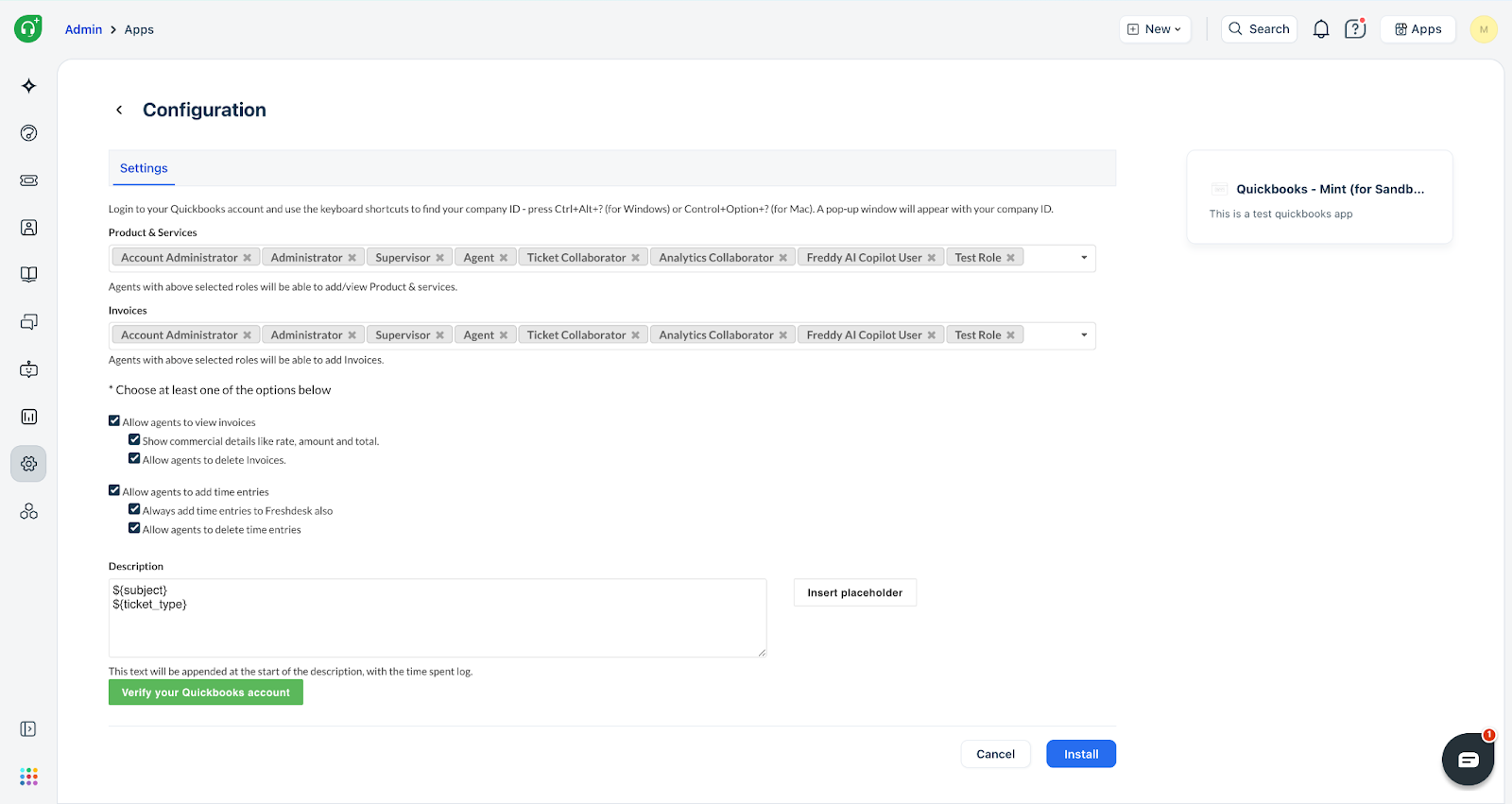Toggle Always add time entries to Freshdesk
Image resolution: width=1512 pixels, height=804 pixels.
pos(134,510)
